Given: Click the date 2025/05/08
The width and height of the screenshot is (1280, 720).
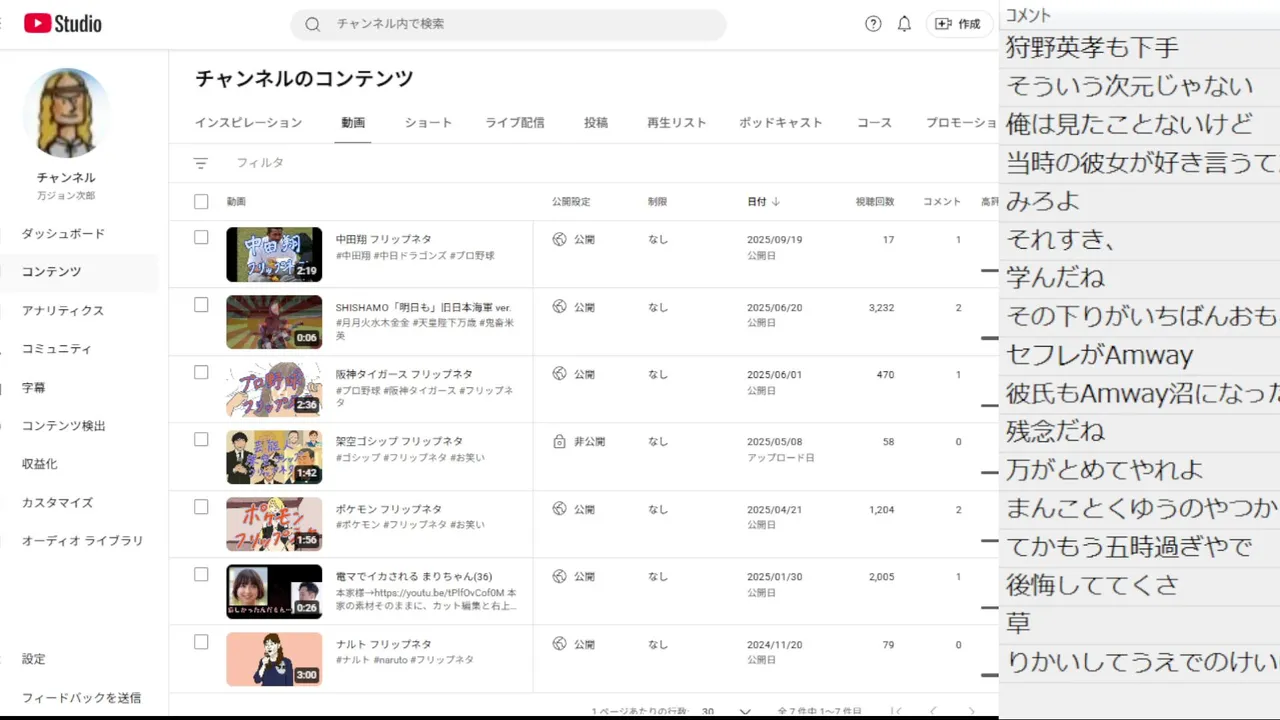Looking at the screenshot, I should point(774,442).
